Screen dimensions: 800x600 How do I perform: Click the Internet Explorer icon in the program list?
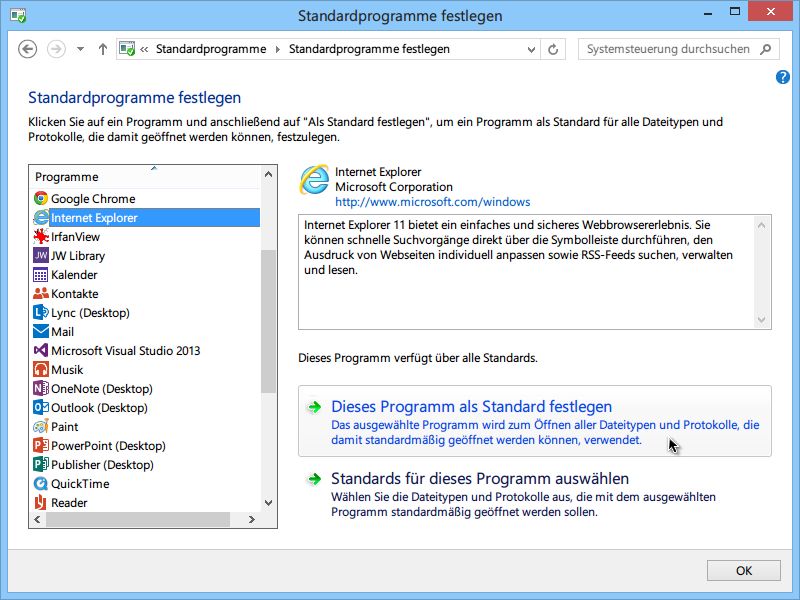(x=41, y=217)
